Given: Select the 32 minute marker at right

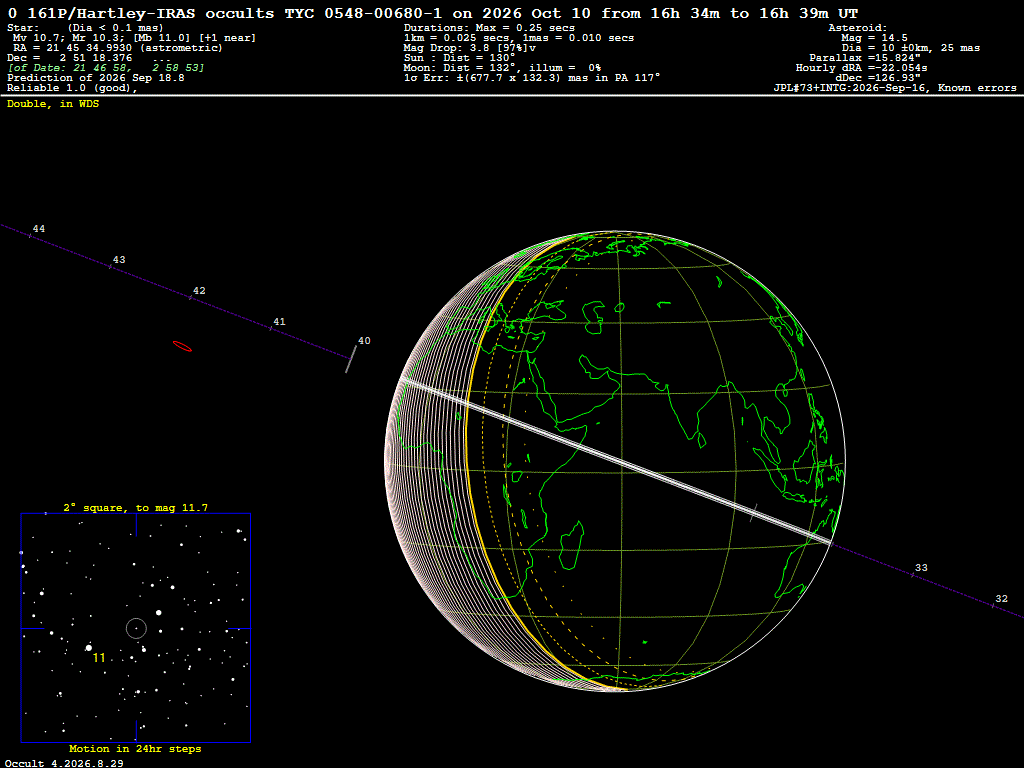Looking at the screenshot, I should (1001, 599).
